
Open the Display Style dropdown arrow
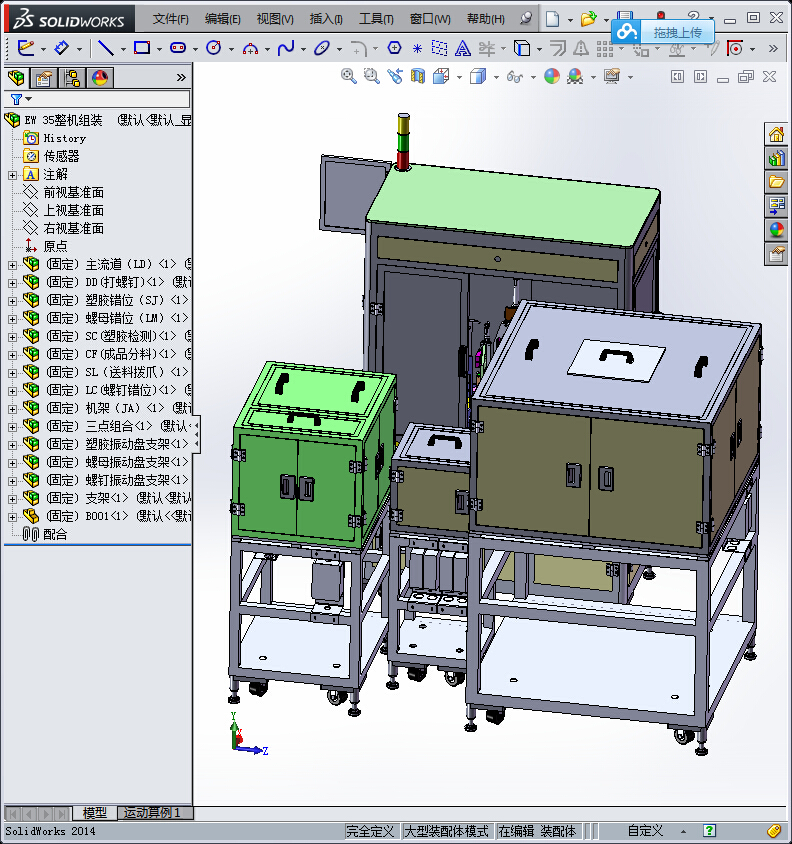tap(496, 77)
